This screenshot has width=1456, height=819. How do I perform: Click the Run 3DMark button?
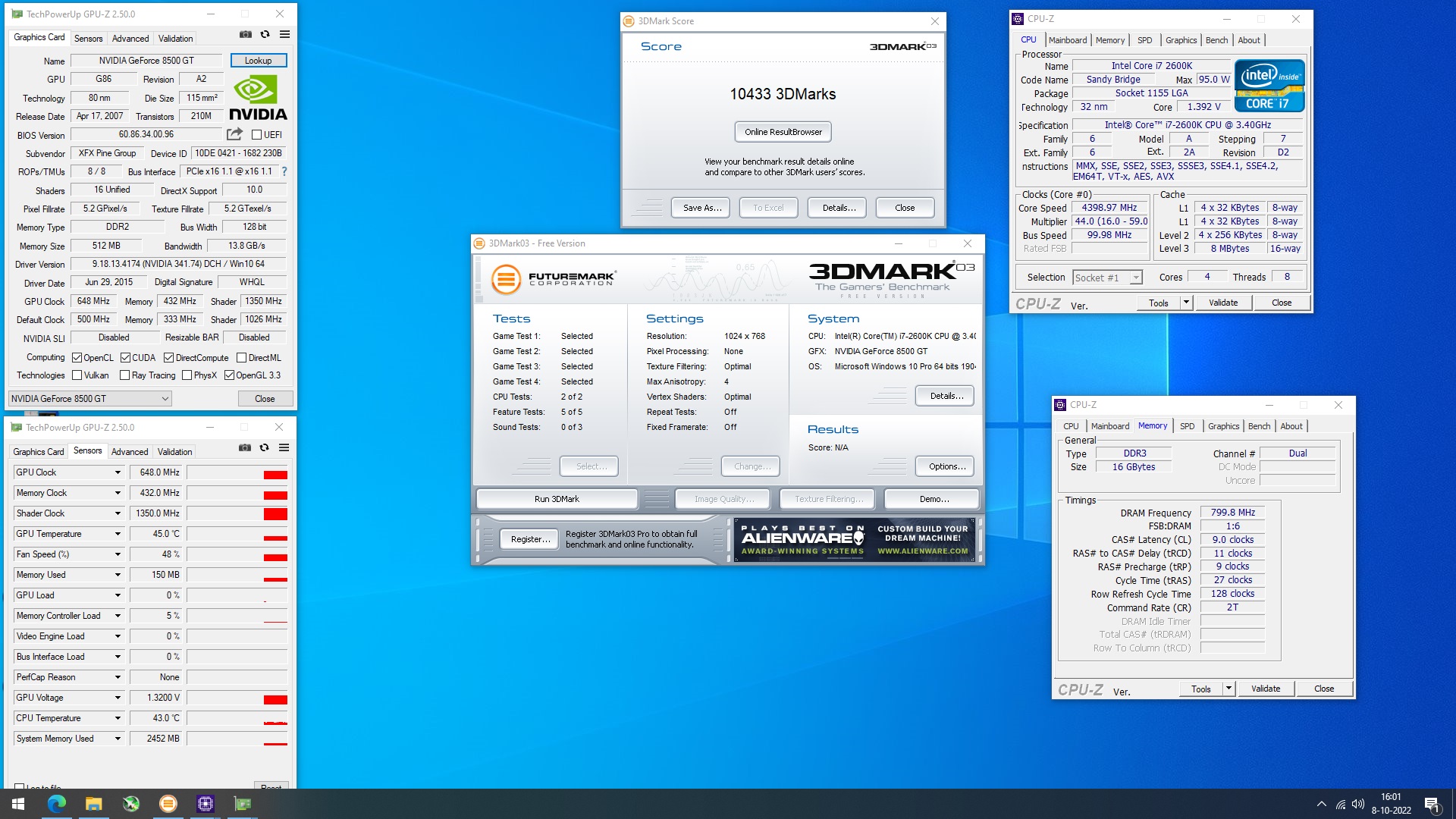click(557, 499)
